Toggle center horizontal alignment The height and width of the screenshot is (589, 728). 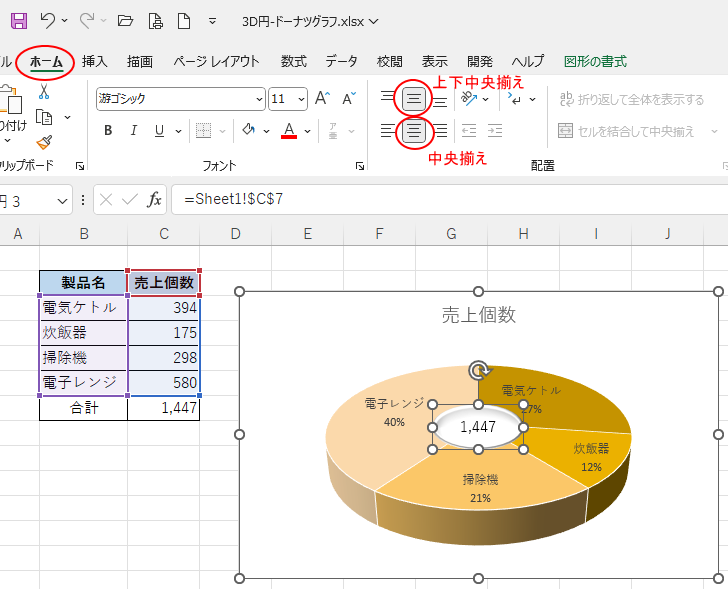pyautogui.click(x=414, y=131)
